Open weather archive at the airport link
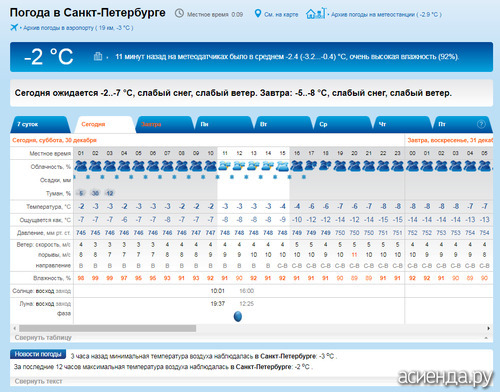 pos(78,28)
